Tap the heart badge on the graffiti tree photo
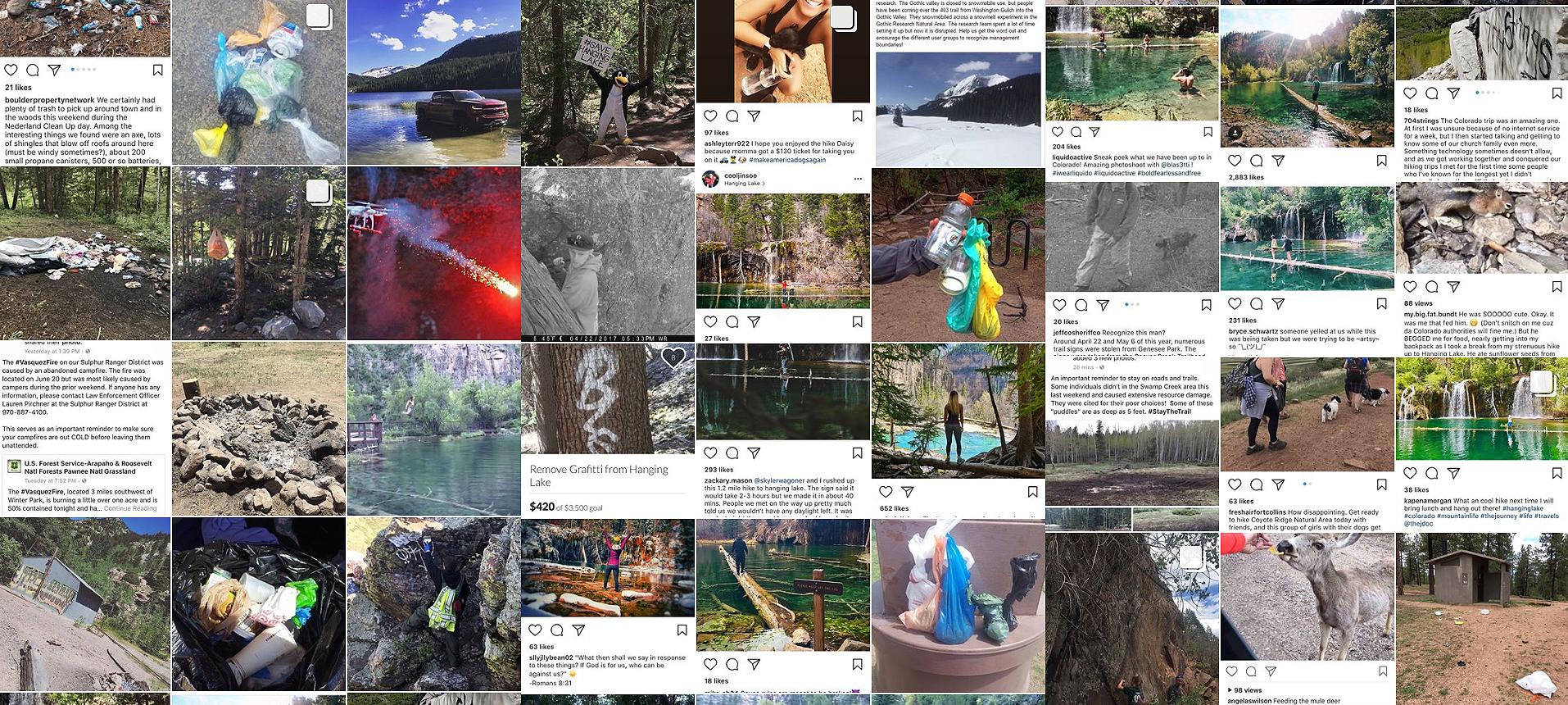The width and height of the screenshot is (1568, 705). tap(673, 357)
